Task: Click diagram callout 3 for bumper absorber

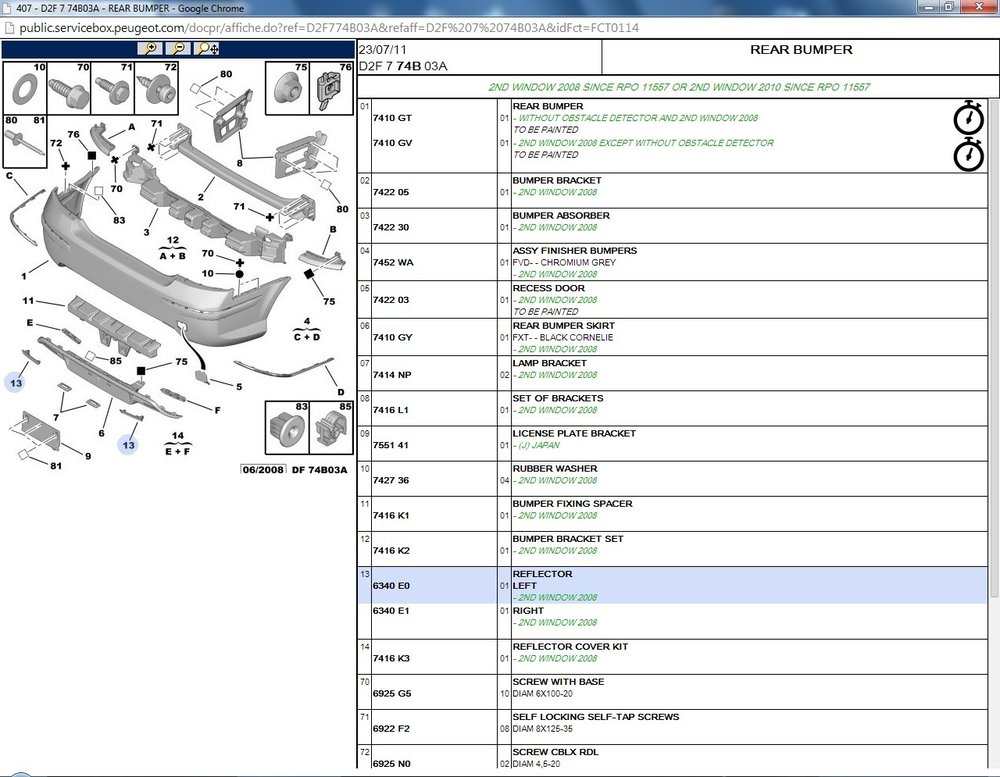Action: pyautogui.click(x=147, y=232)
